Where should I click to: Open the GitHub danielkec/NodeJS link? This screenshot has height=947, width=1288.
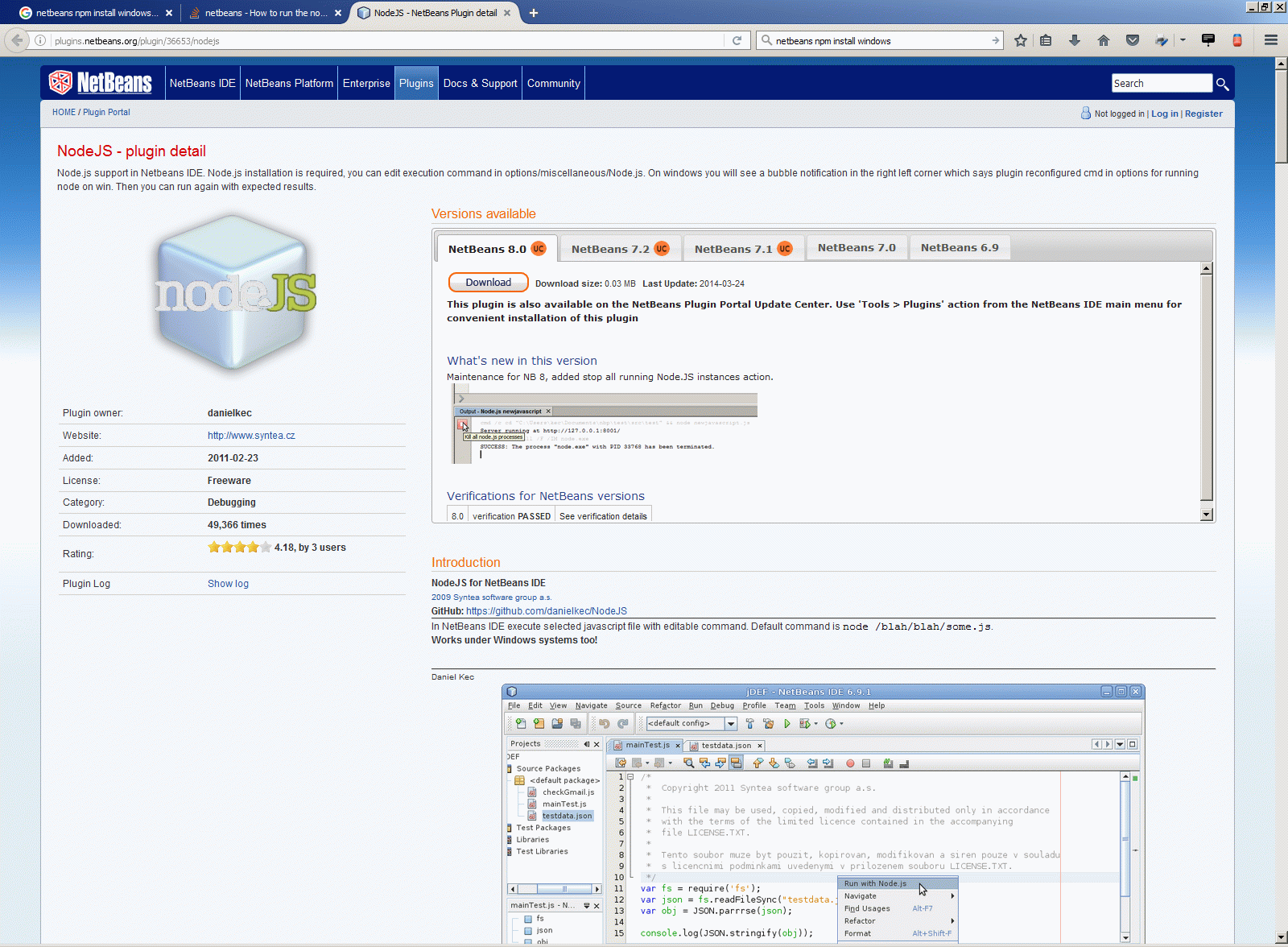[x=547, y=611]
